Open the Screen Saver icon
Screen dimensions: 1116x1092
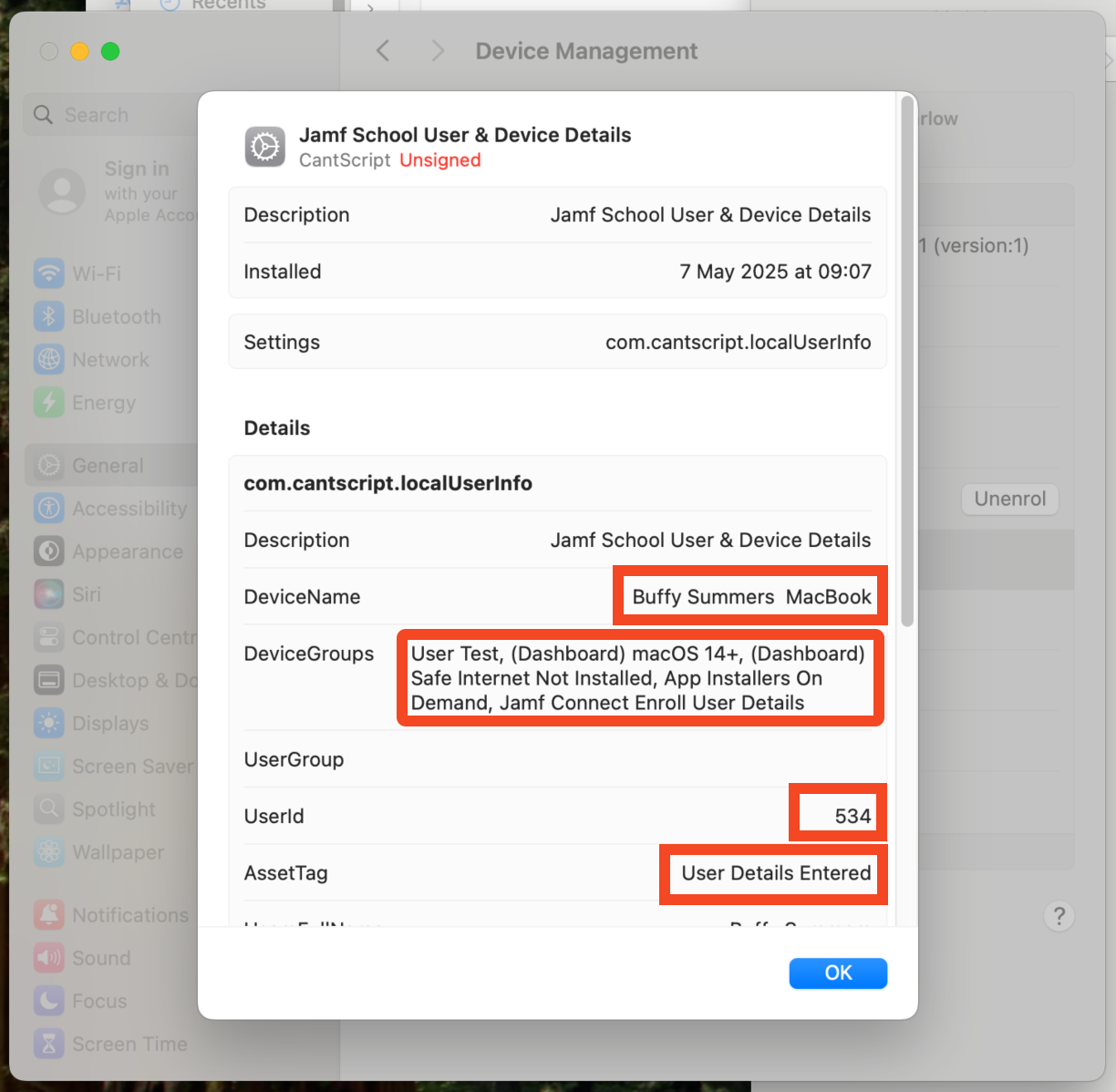[x=49, y=767]
